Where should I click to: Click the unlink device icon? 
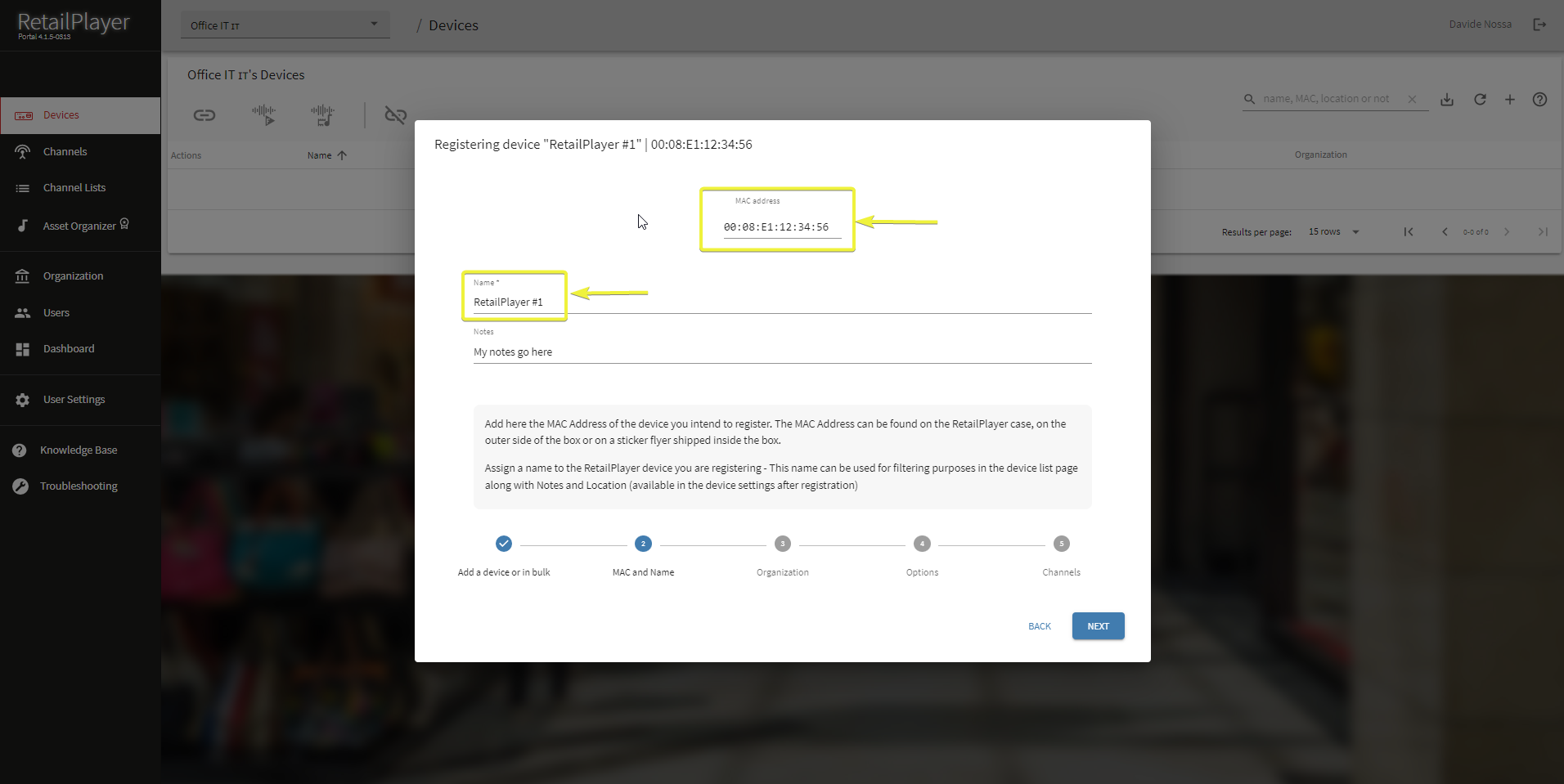(396, 115)
